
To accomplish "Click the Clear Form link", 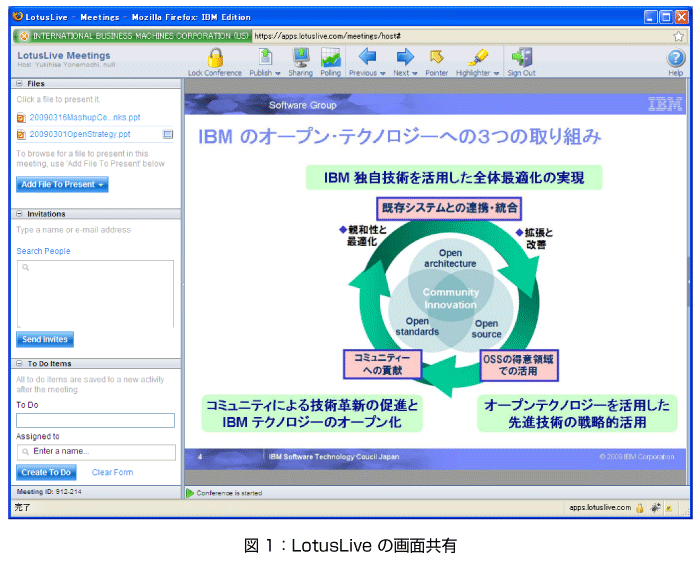I will click(112, 472).
